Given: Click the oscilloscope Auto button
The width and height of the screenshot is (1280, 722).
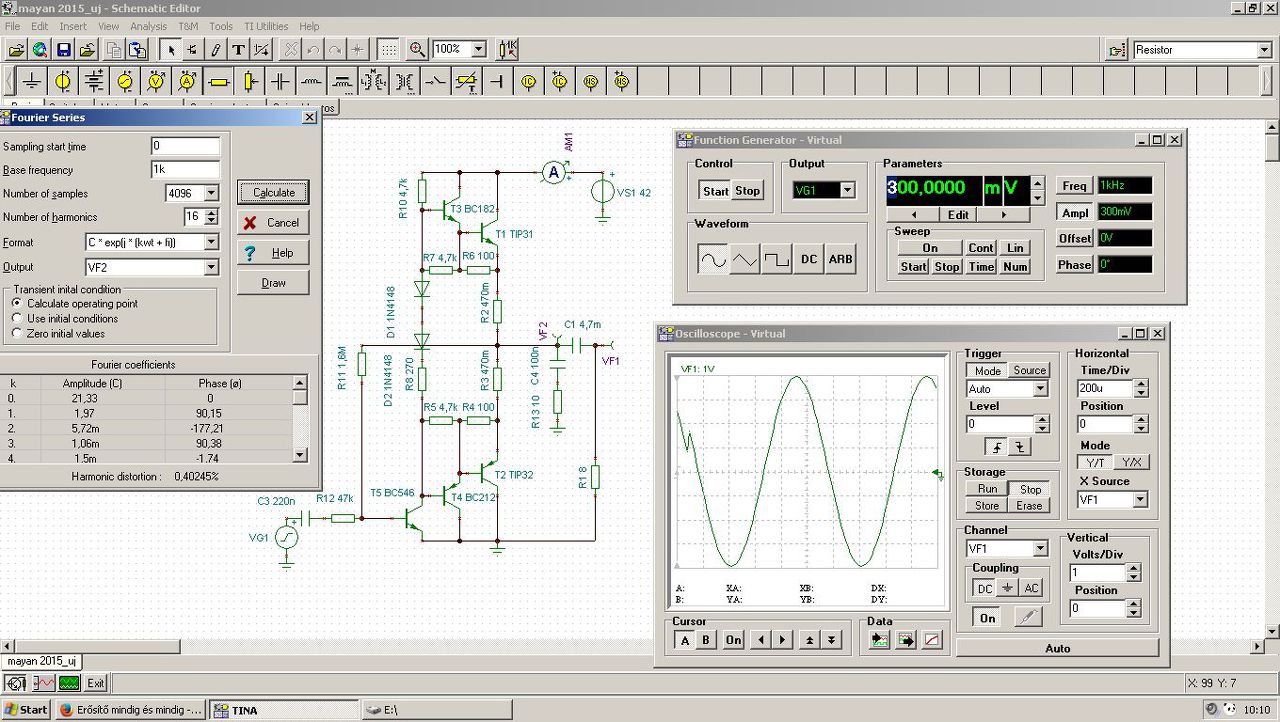Looking at the screenshot, I should pos(1057,648).
